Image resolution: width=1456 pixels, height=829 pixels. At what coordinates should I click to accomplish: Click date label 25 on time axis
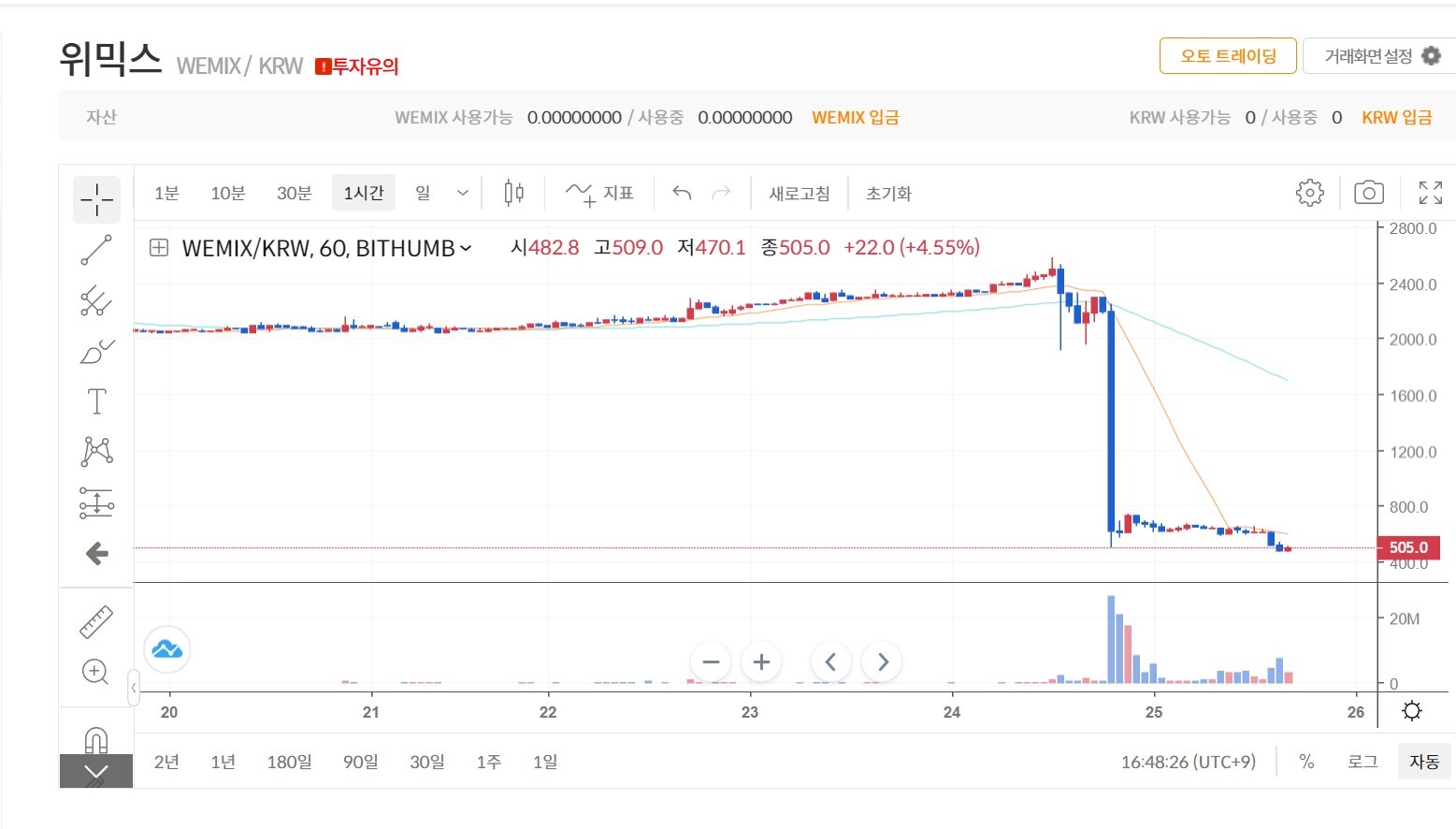(1154, 712)
